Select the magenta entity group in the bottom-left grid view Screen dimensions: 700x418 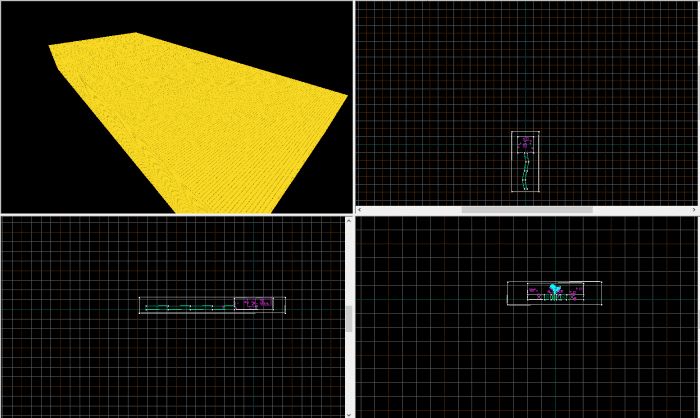pyautogui.click(x=254, y=303)
